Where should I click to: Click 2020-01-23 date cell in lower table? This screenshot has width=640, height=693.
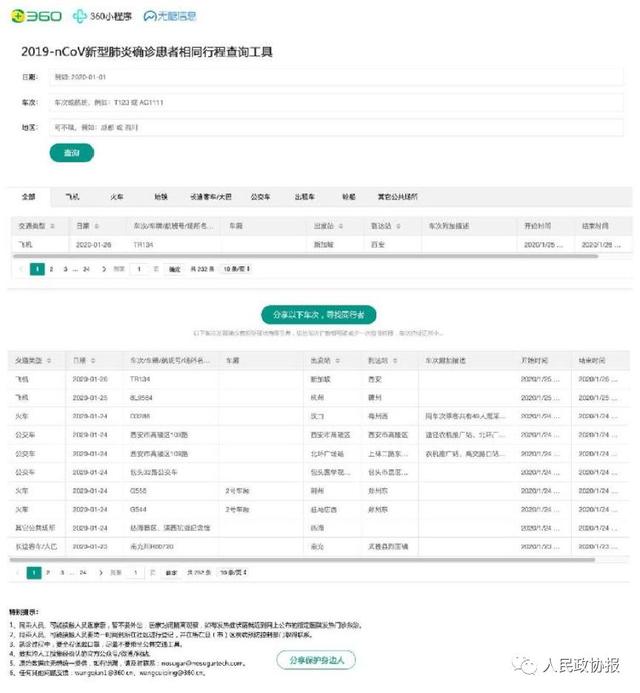click(90, 547)
